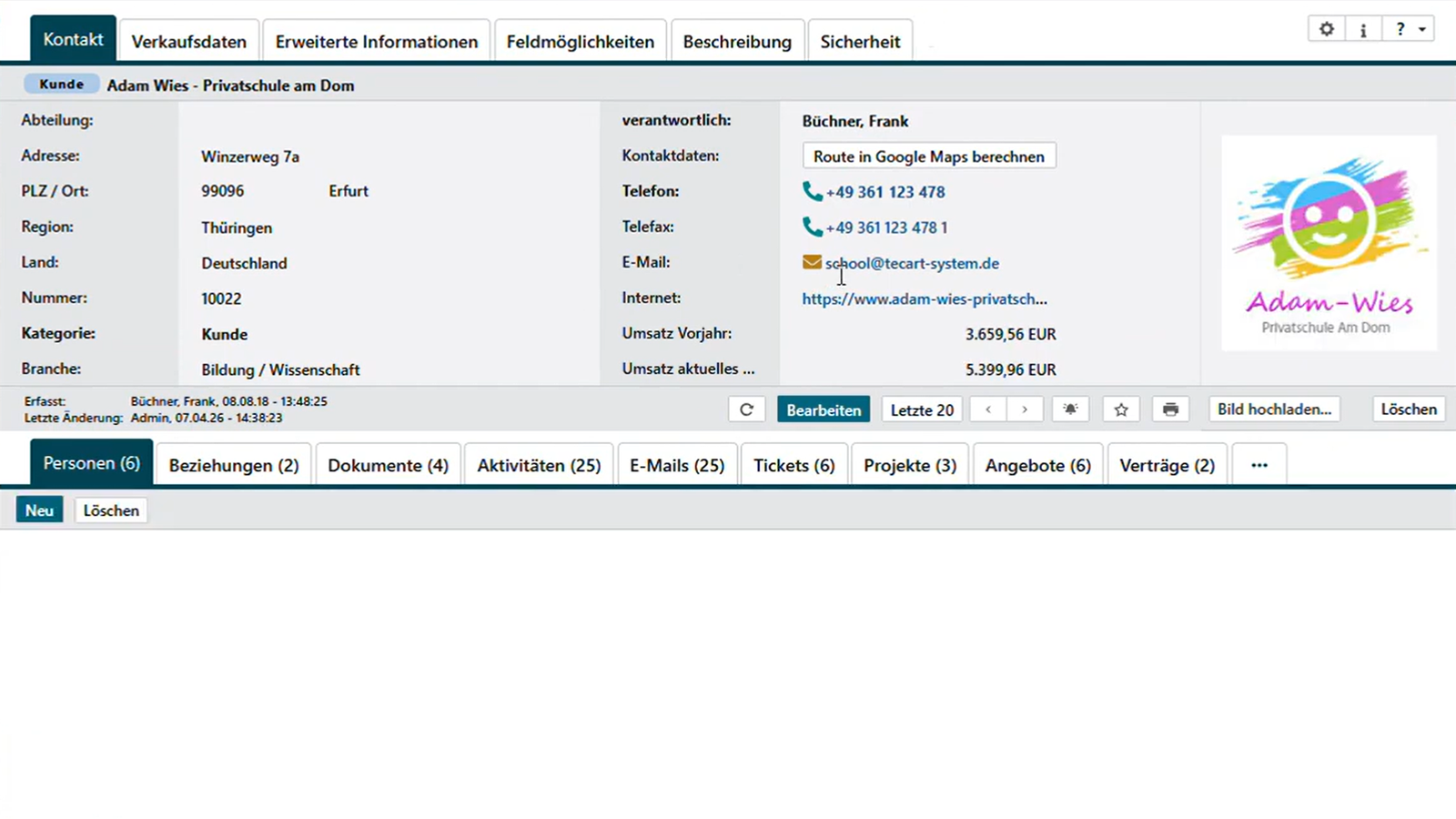Click the address text Winzerweg 7a
1456x819 pixels.
(x=250, y=157)
